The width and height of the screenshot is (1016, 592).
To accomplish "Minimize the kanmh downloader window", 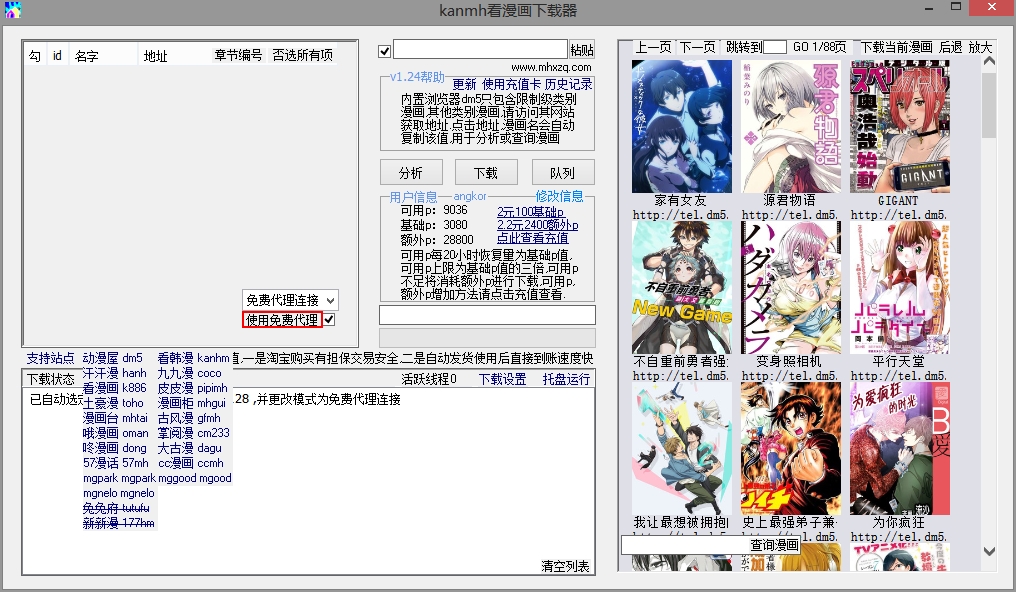I will tap(929, 8).
